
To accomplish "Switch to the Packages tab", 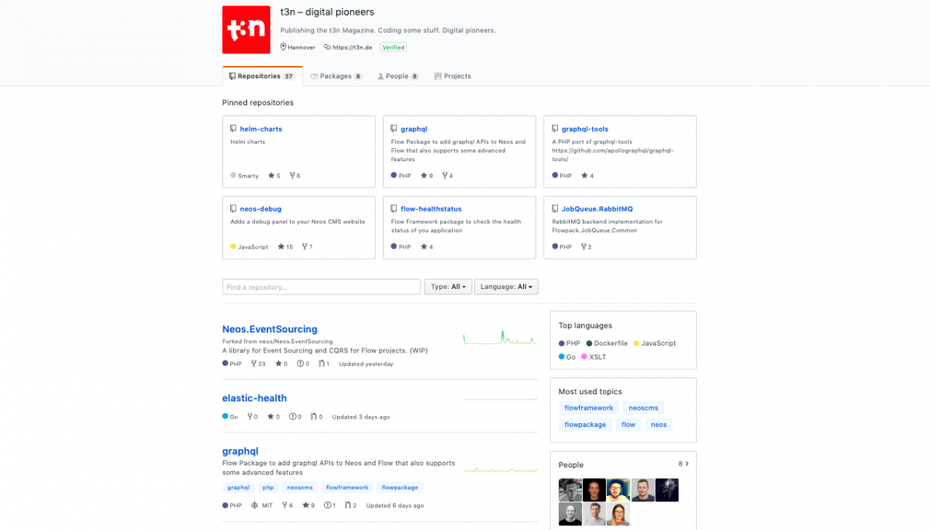I will 336,76.
